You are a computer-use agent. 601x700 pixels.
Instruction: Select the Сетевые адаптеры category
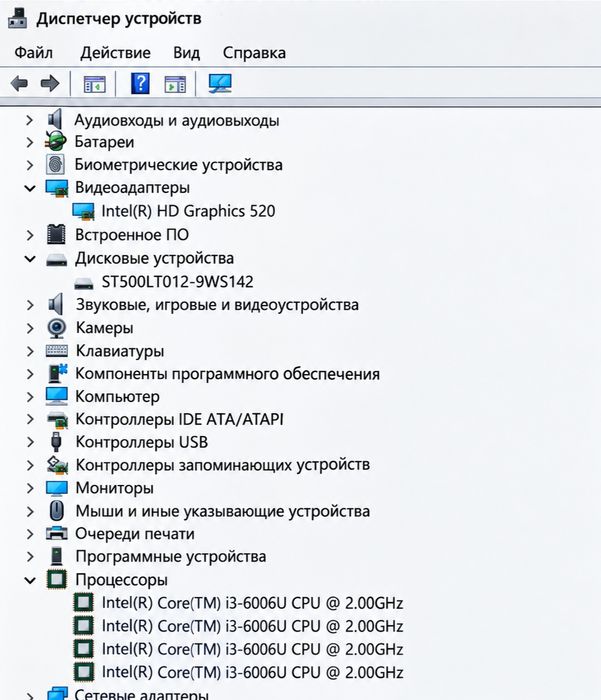141,694
